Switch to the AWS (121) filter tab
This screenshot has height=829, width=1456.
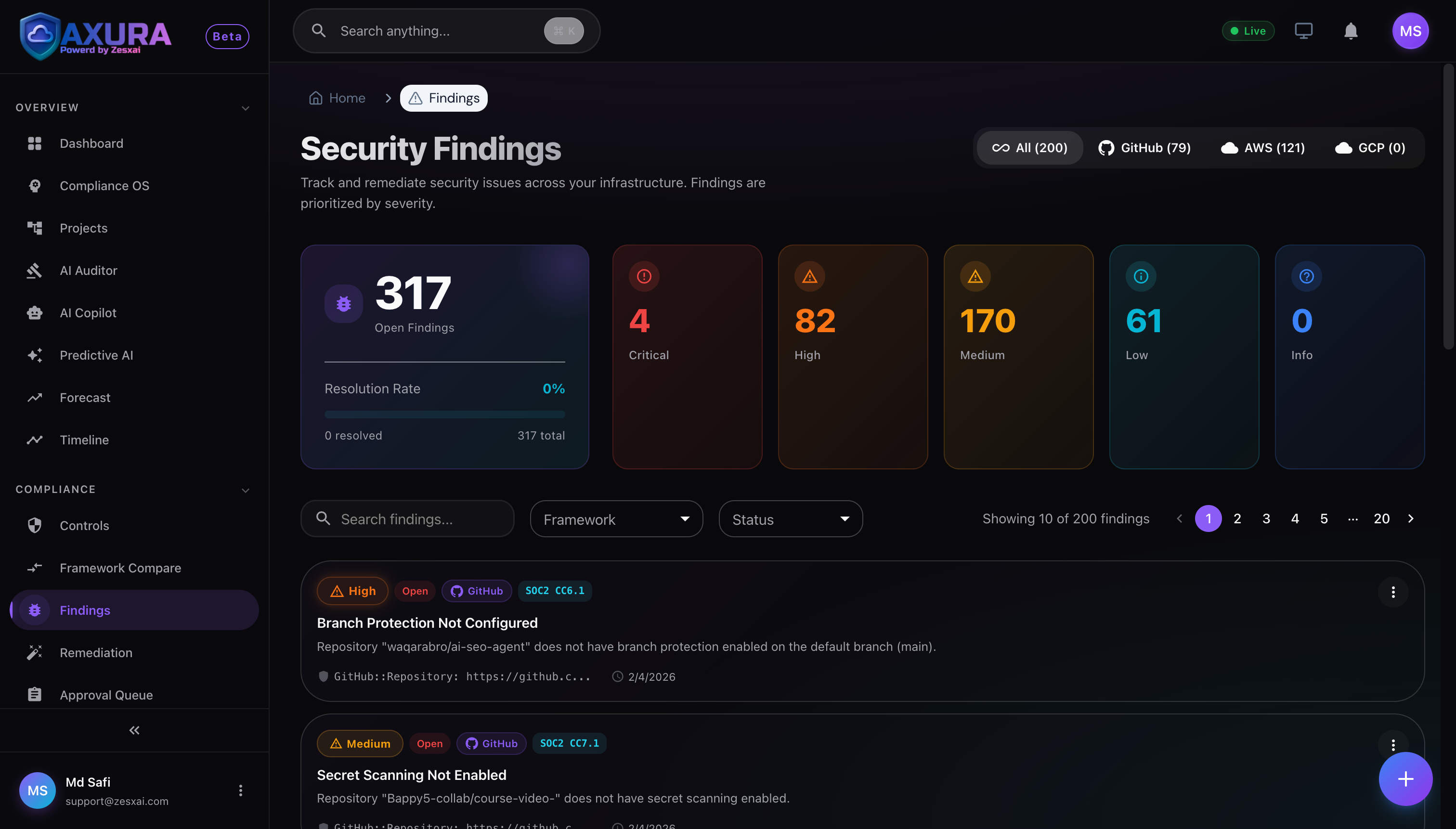click(1262, 147)
